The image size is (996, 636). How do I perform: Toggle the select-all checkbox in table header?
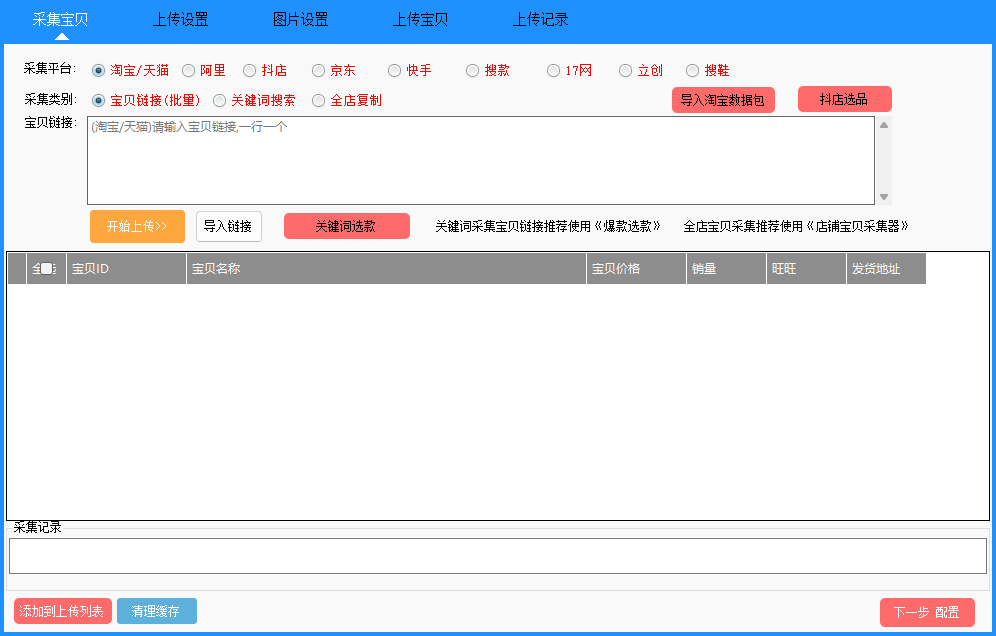click(x=44, y=268)
